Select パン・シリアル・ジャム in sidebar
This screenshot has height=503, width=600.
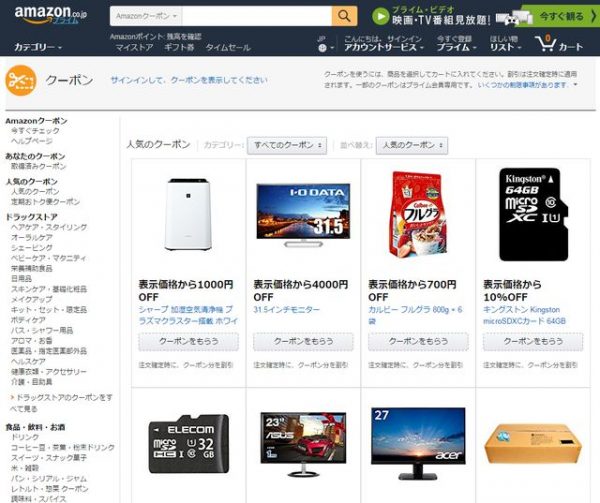click(49, 479)
